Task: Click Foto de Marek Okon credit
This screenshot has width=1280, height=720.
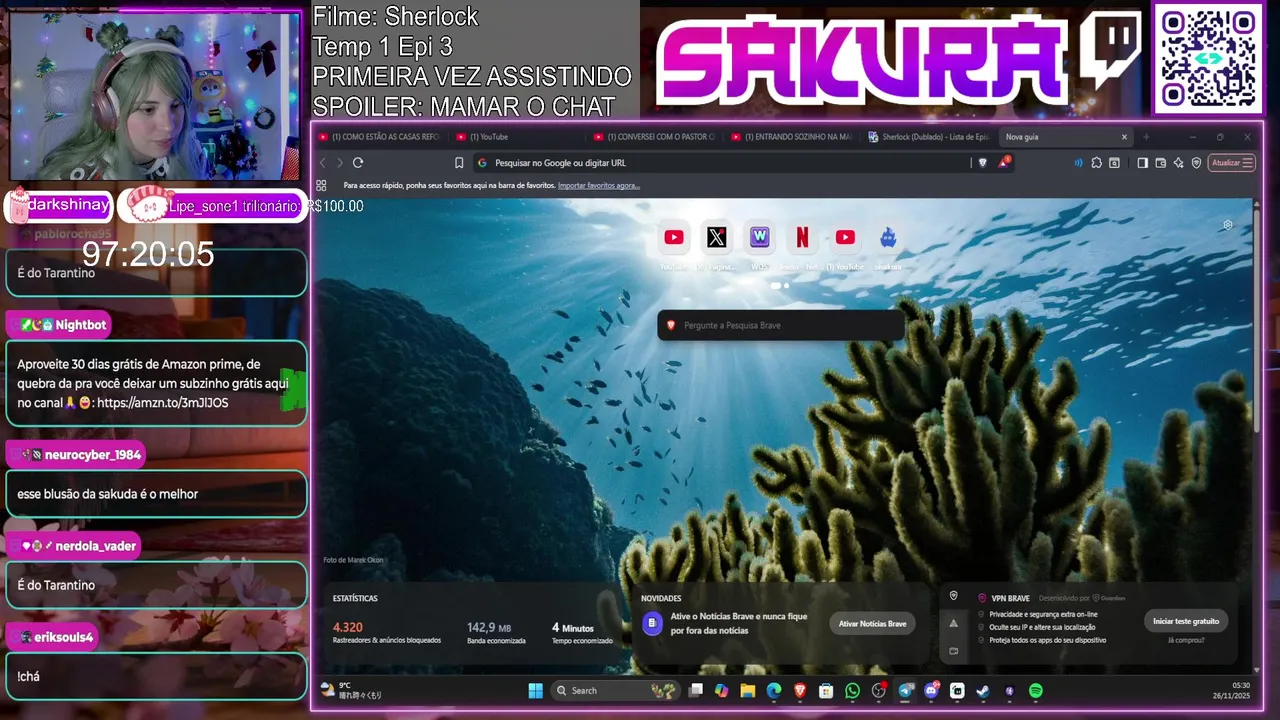Action: pos(353,560)
